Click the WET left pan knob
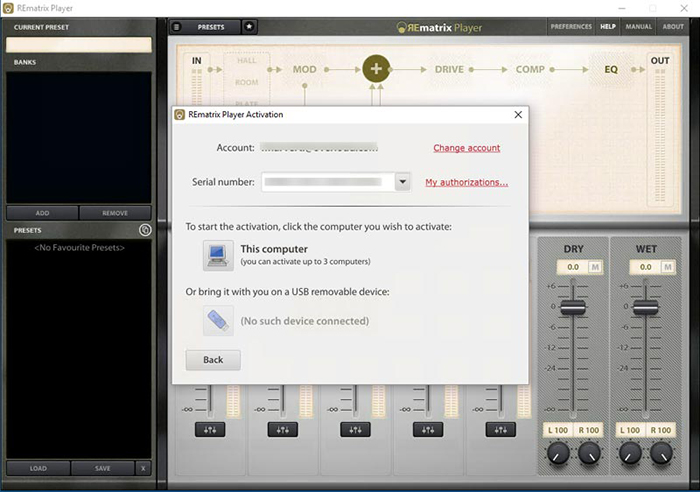The height and width of the screenshot is (492, 700). (x=630, y=453)
